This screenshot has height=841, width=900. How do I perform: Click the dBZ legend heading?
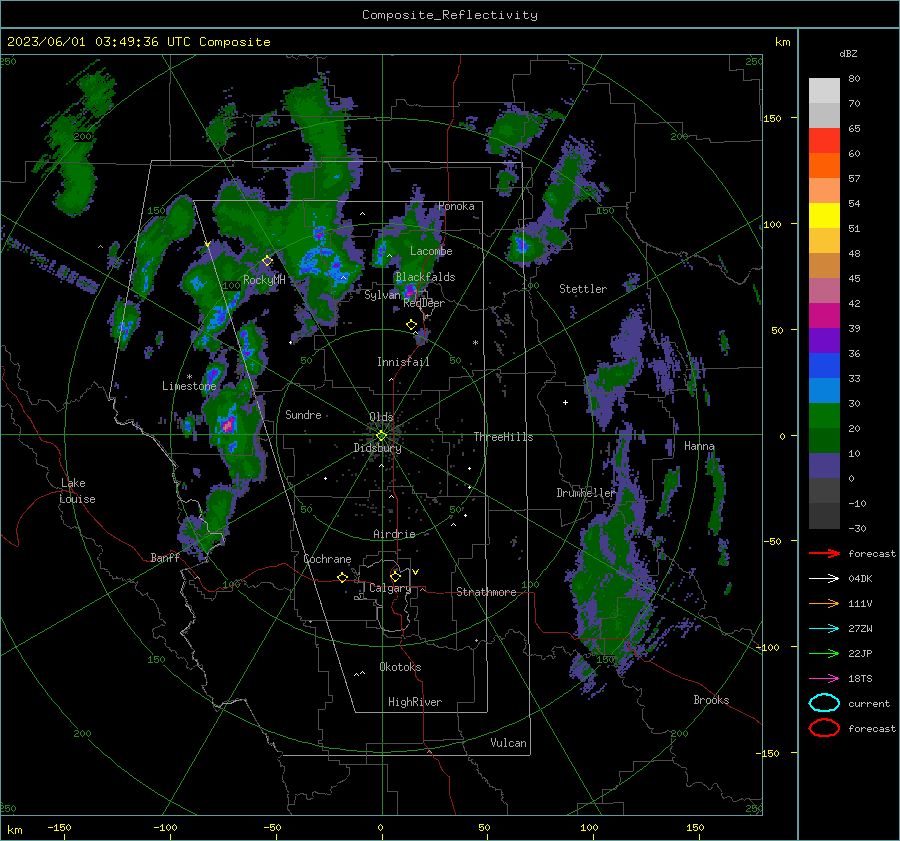pyautogui.click(x=848, y=53)
